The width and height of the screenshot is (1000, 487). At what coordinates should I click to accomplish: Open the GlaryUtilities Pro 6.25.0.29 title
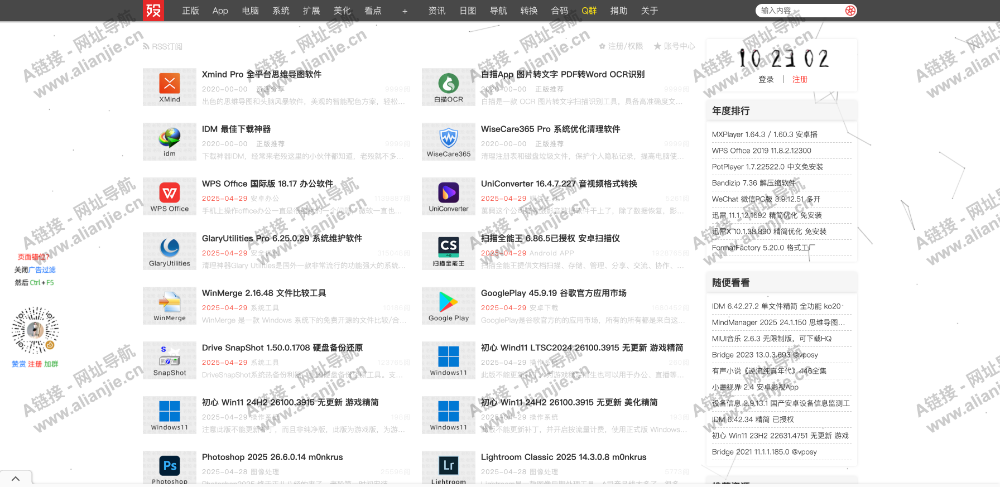(282, 238)
